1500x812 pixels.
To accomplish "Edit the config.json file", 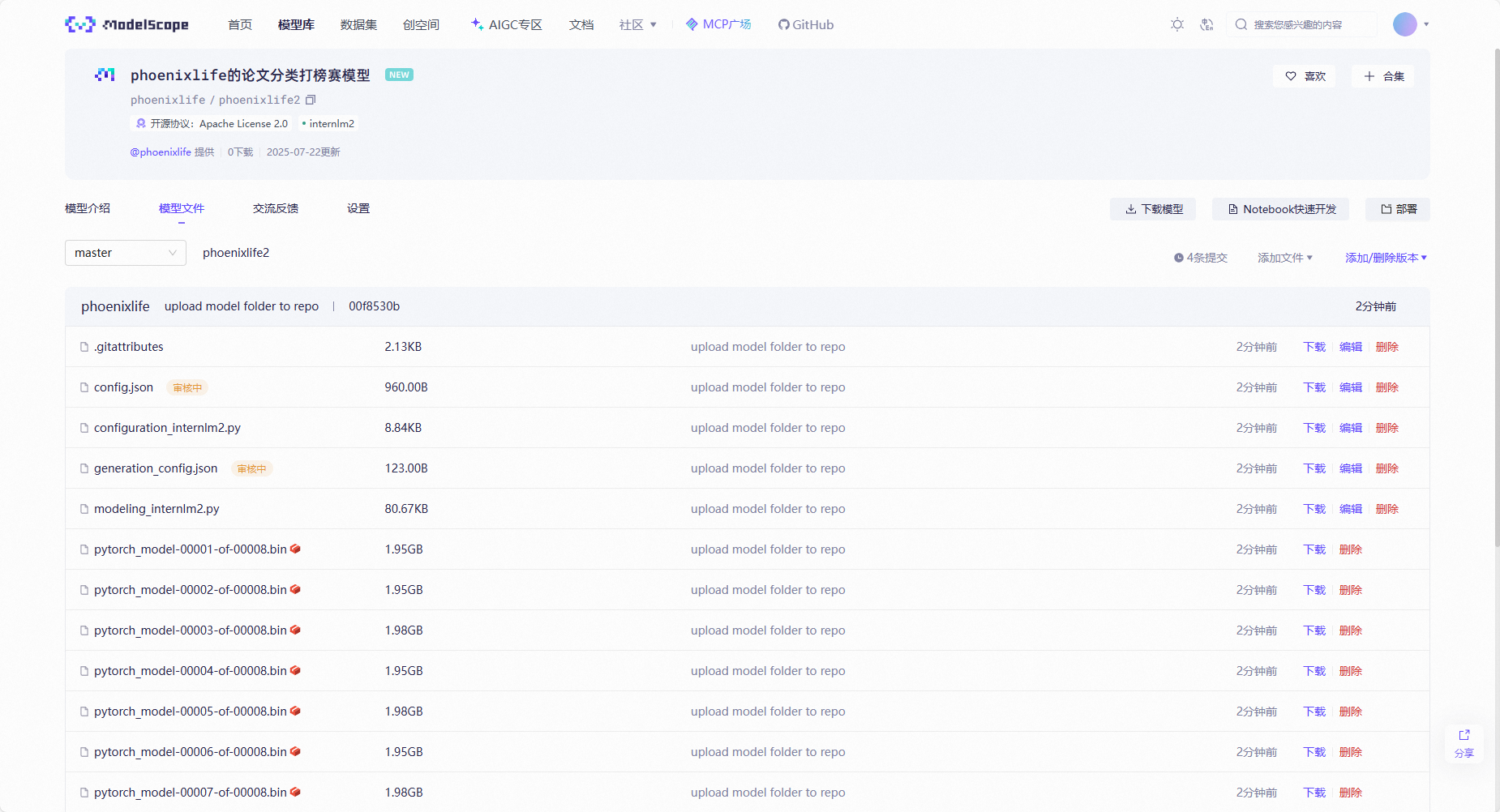I will coord(1351,387).
